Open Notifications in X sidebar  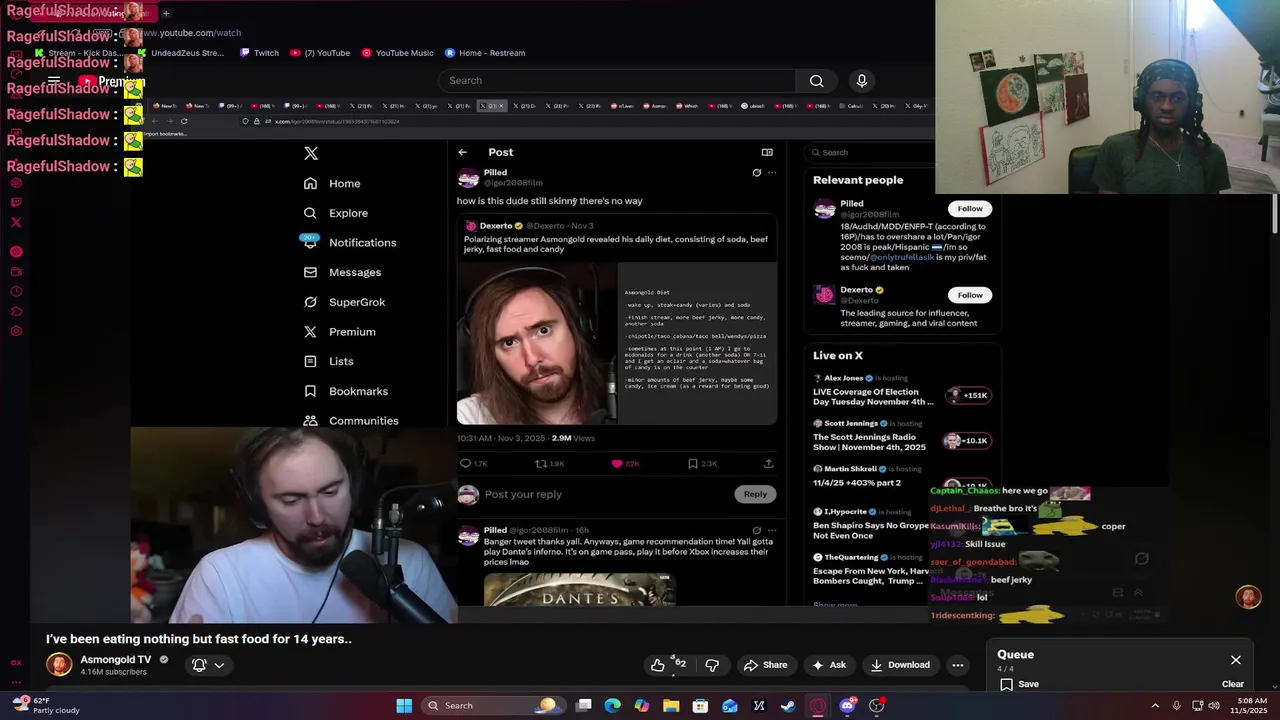(350, 243)
